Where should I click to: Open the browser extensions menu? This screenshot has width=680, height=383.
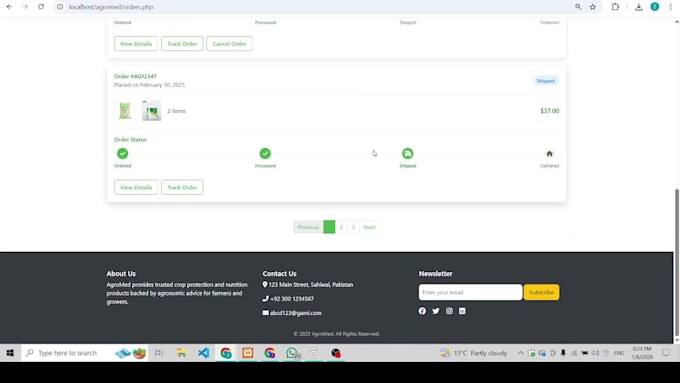click(x=615, y=7)
